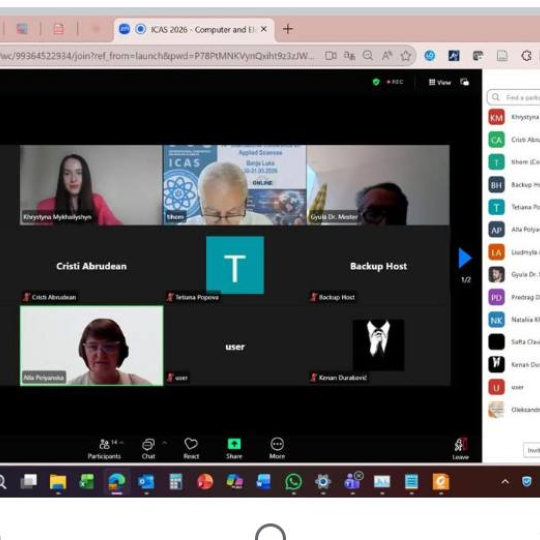Open WhatsApp from the taskbar
540x540 pixels.
tap(293, 482)
